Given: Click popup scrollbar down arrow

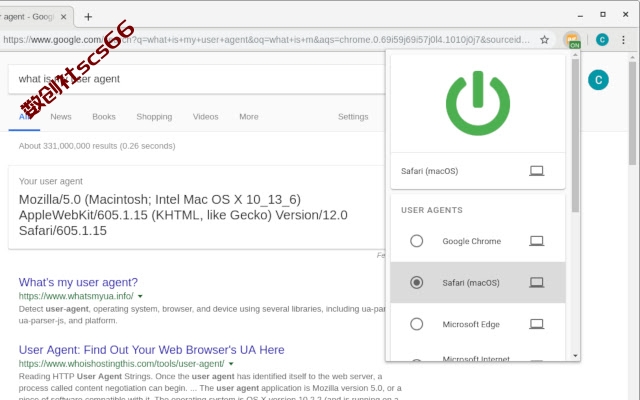Looking at the screenshot, I should click(576, 356).
